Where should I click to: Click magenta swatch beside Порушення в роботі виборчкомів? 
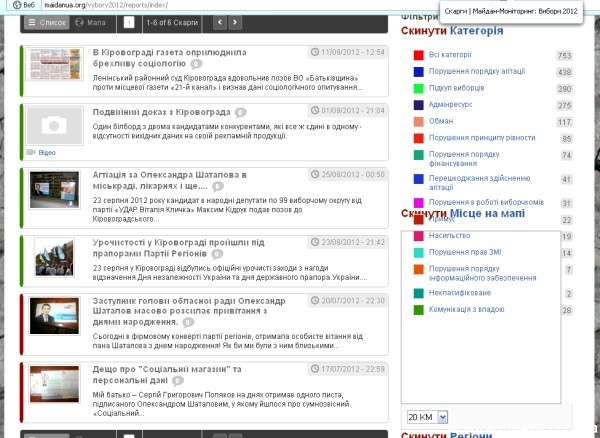(419, 202)
